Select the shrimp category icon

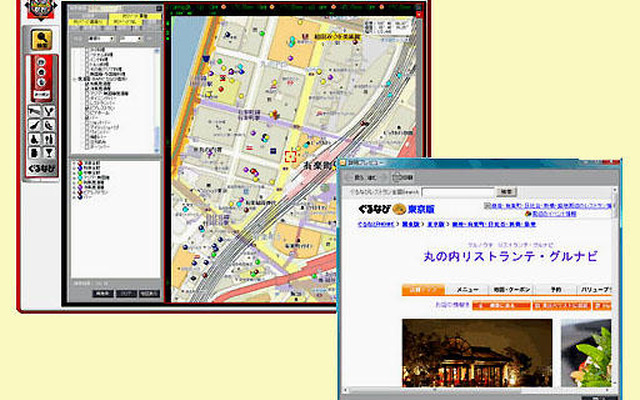tap(49, 125)
